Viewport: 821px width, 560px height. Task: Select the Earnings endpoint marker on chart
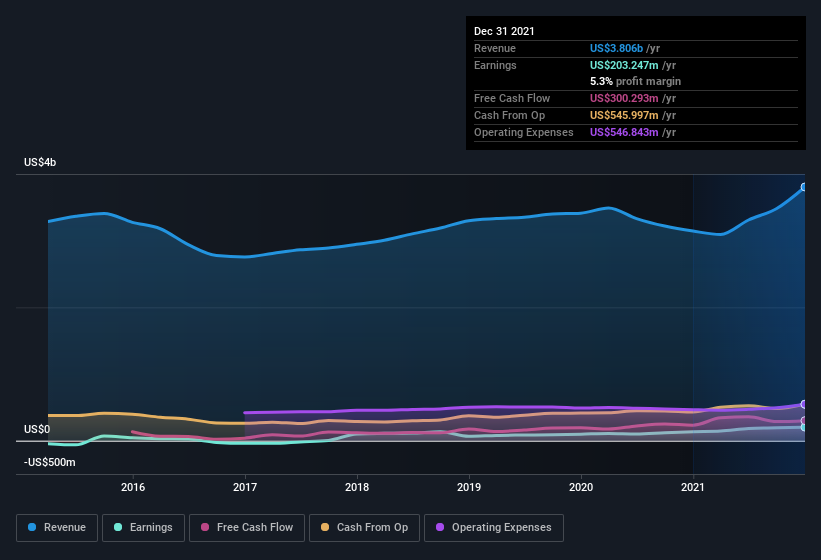(x=804, y=427)
